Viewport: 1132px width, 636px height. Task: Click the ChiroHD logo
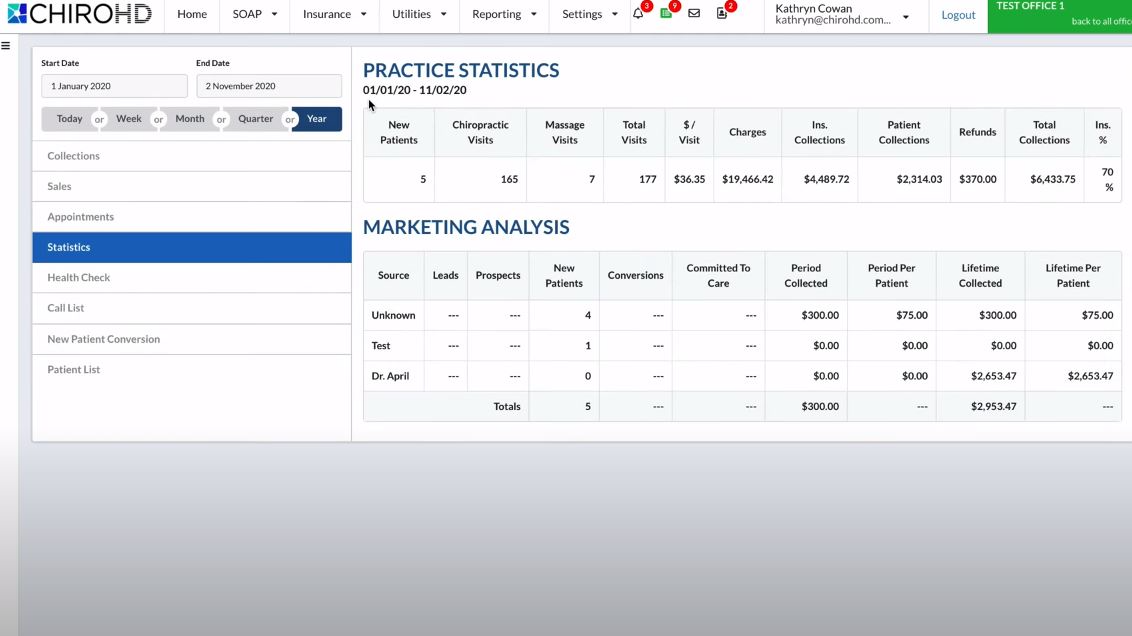(x=79, y=14)
